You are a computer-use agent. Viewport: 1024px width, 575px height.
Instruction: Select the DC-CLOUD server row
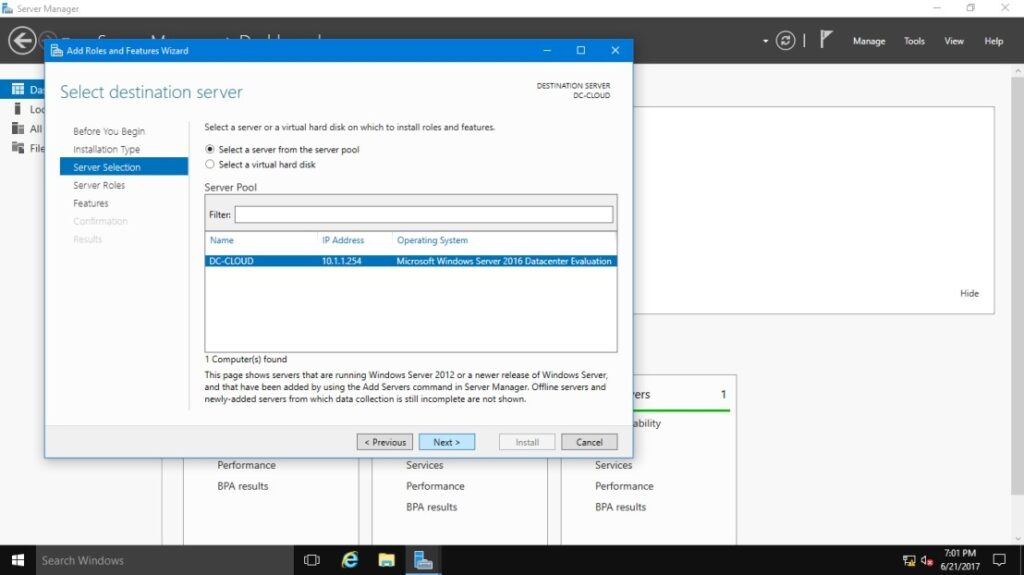point(411,261)
